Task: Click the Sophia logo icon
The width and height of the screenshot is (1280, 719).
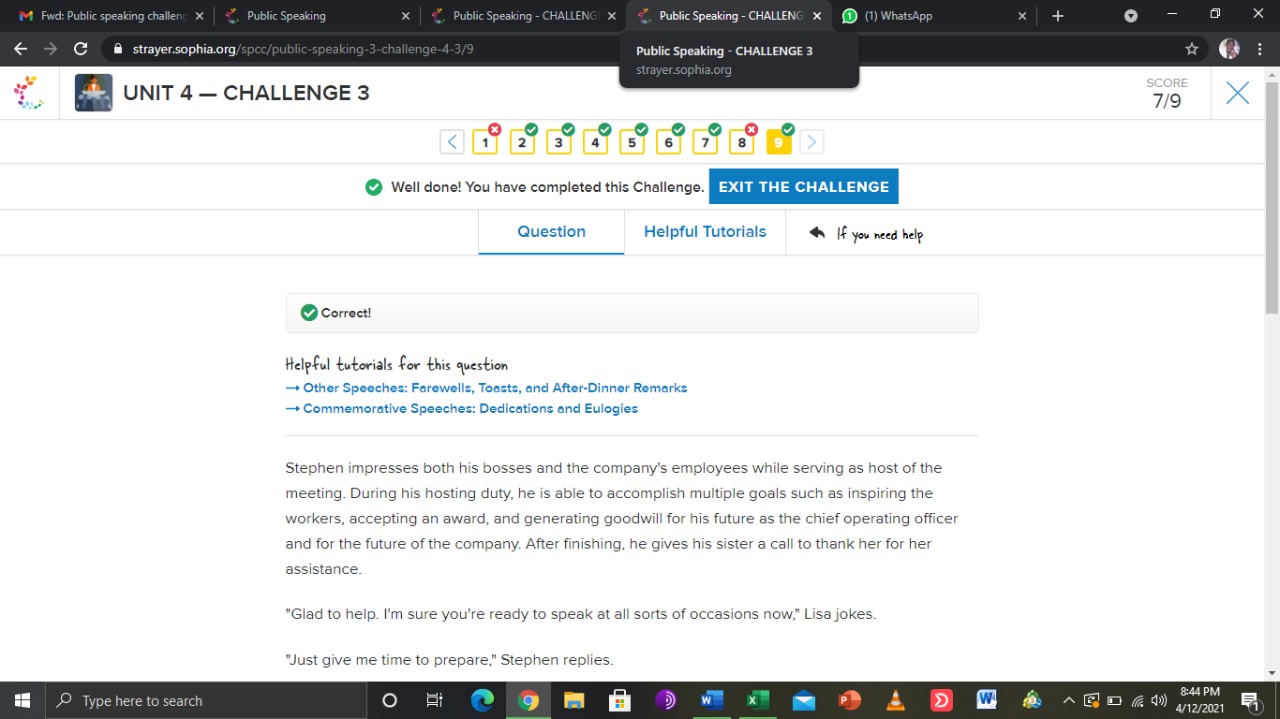Action: click(29, 93)
